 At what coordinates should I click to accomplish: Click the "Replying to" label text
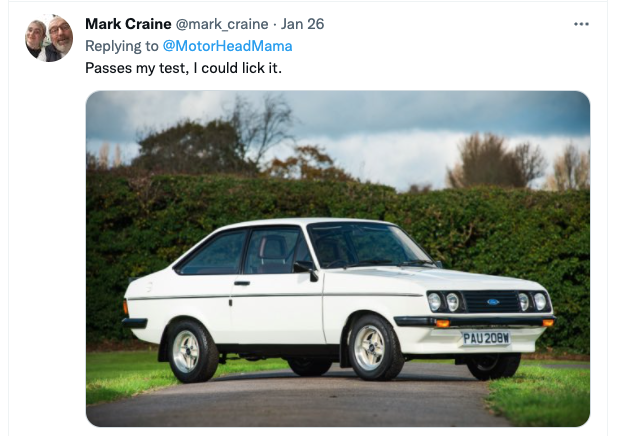tap(120, 46)
